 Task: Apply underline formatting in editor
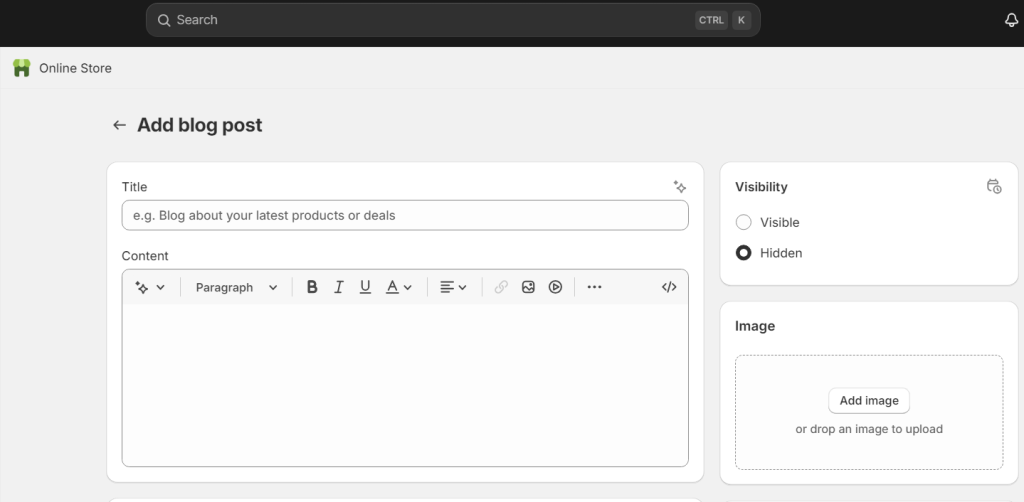tap(365, 287)
